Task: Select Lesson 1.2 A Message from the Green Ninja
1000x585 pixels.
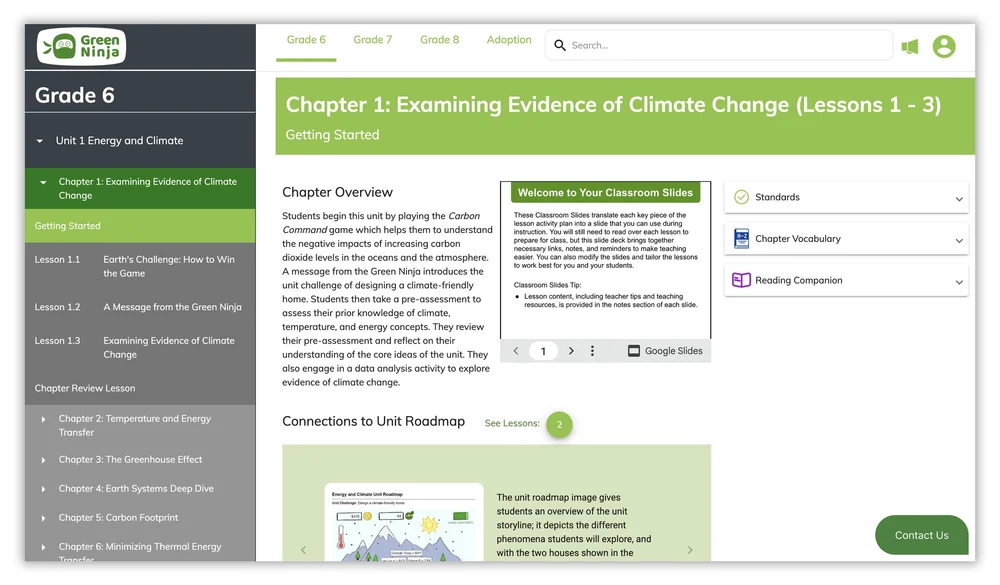Action: click(x=140, y=306)
